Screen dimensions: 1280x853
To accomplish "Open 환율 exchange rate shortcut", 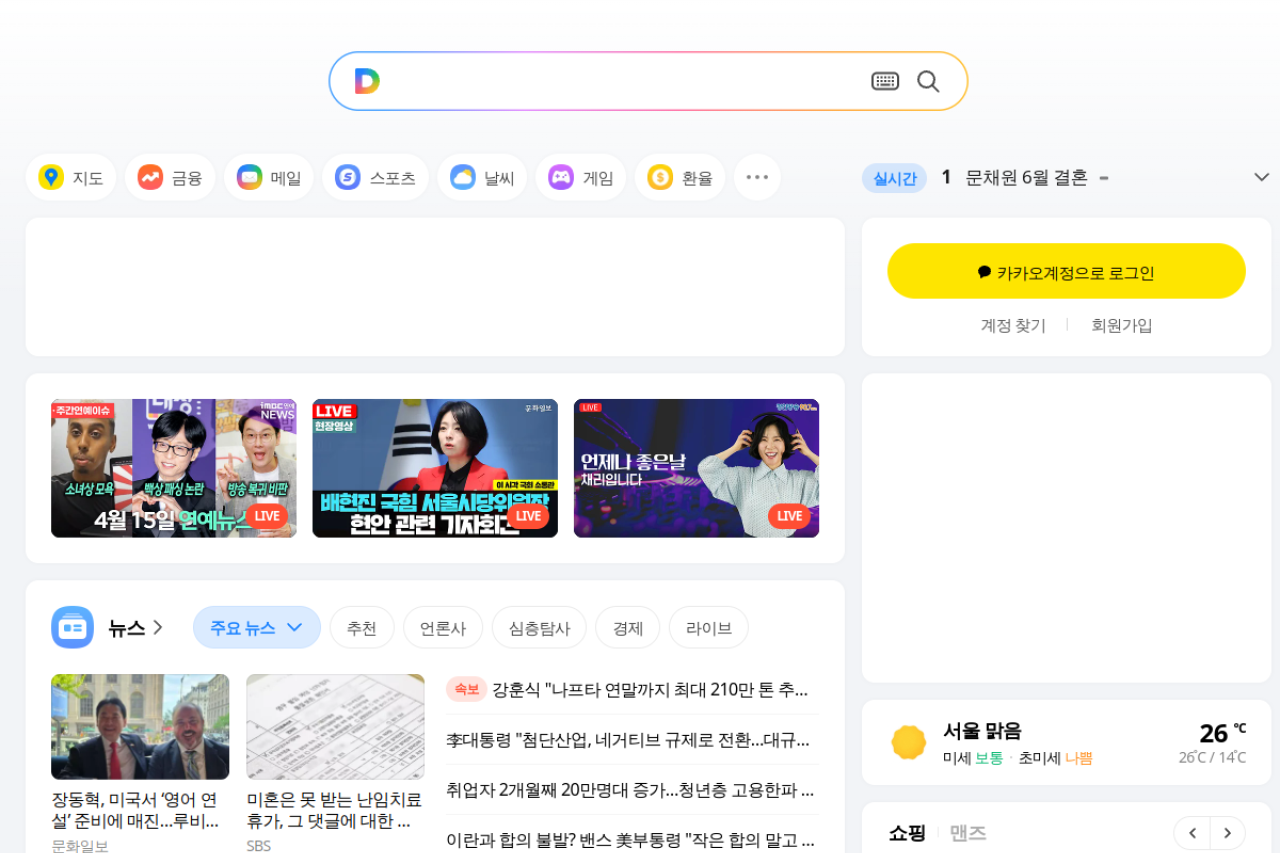I will [x=680, y=178].
